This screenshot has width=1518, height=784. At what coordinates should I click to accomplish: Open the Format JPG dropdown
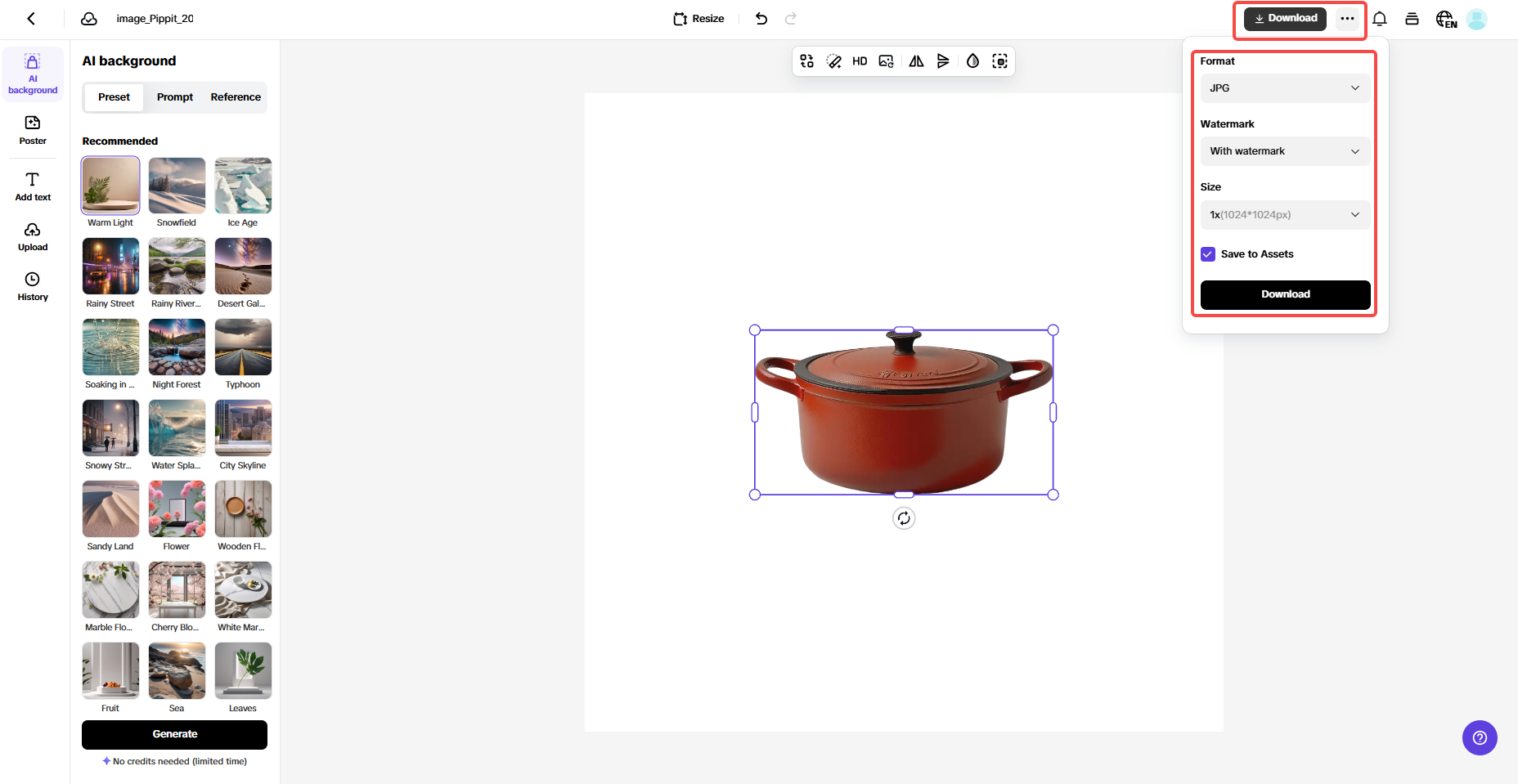[x=1285, y=88]
